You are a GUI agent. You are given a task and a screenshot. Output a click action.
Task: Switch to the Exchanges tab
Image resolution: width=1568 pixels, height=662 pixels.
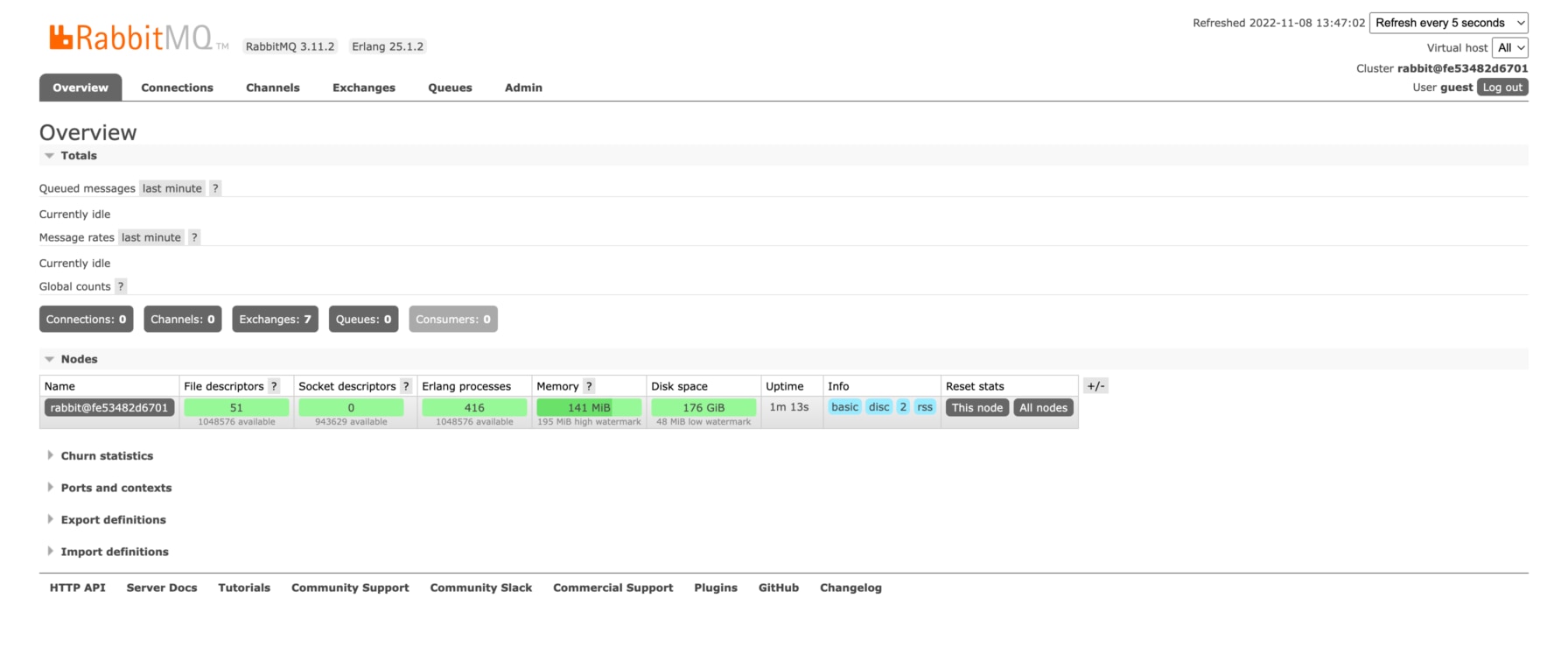pos(364,88)
